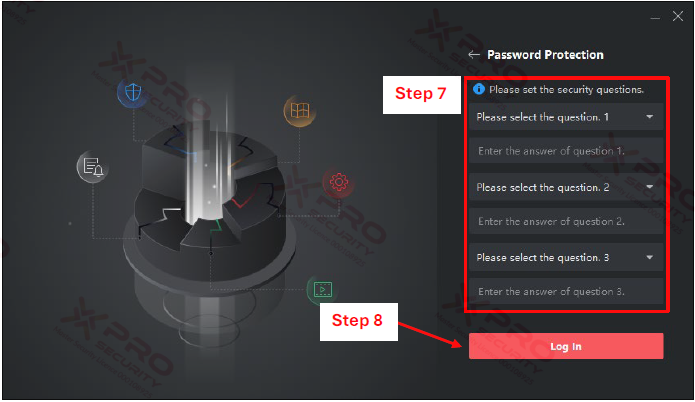The image size is (695, 402).
Task: Open the question 1 dropdown
Action: click(x=566, y=117)
